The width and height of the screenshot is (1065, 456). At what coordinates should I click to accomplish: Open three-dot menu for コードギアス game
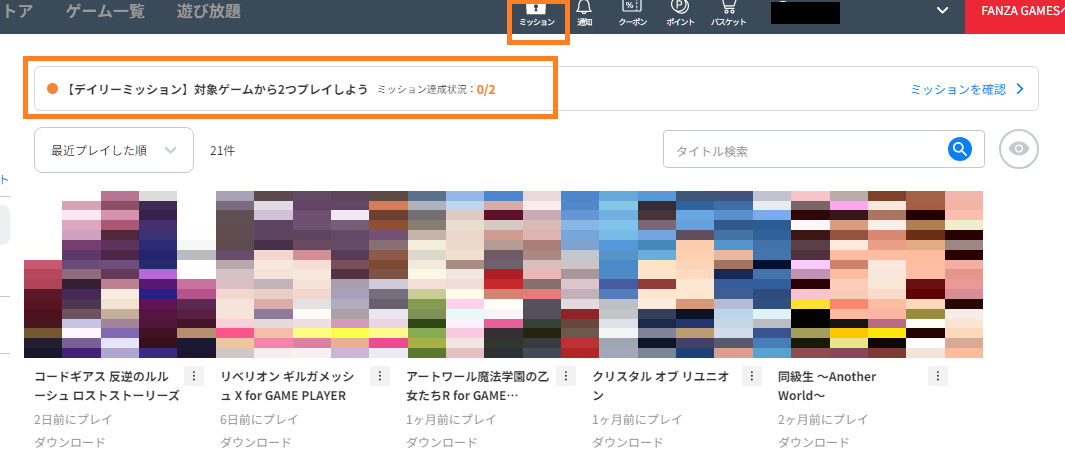click(194, 376)
